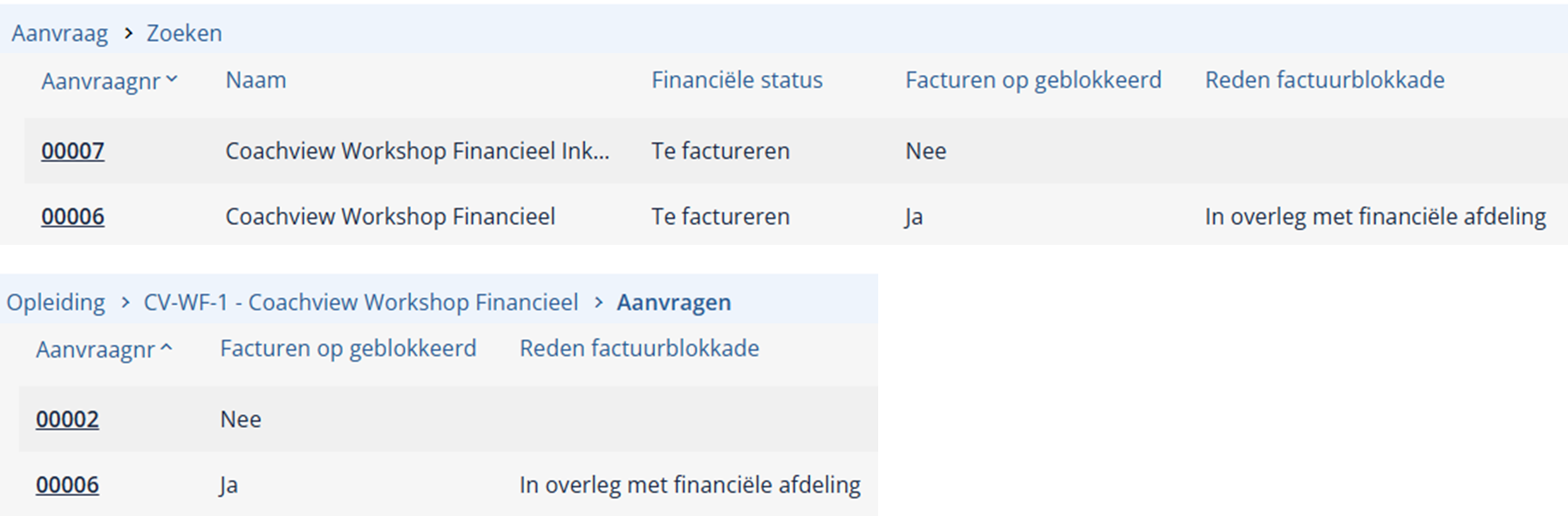Screen dimensions: 1568x516
Task: Click the Naam column header
Action: [256, 80]
